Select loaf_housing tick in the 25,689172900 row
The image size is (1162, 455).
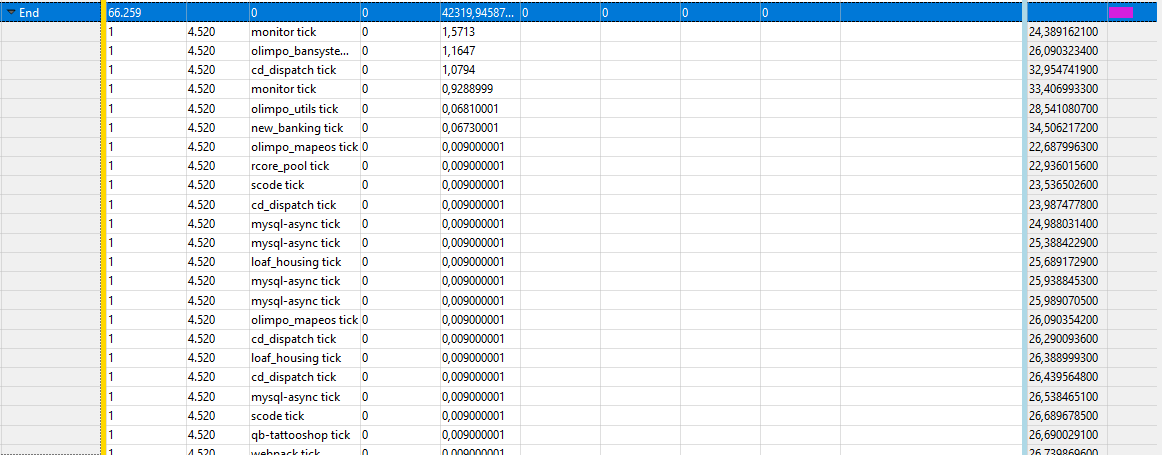point(296,262)
